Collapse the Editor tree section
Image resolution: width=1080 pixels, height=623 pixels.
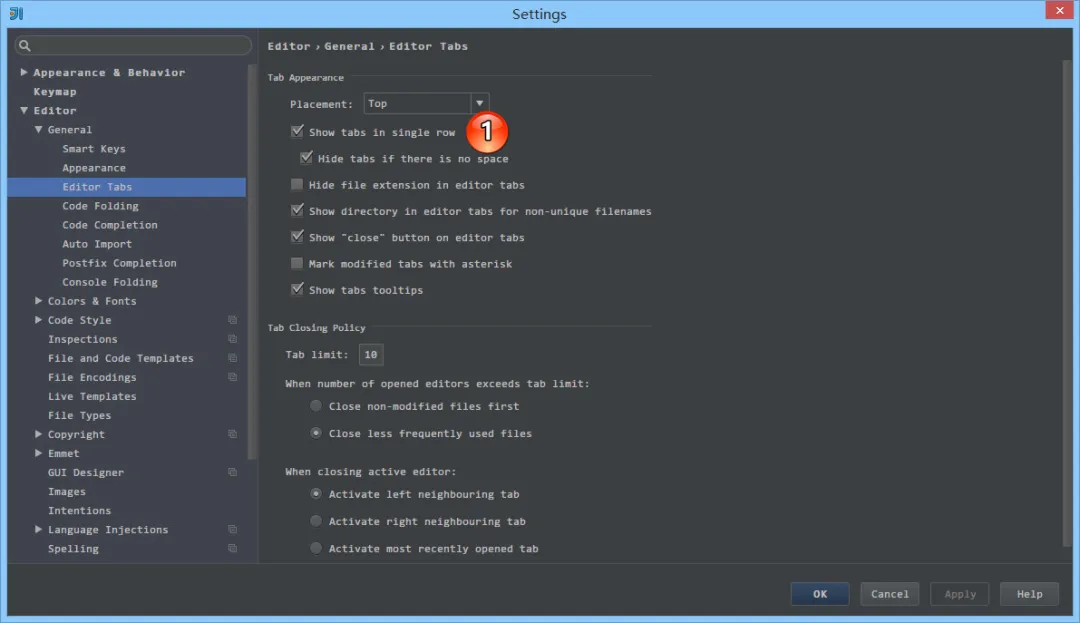coord(23,110)
